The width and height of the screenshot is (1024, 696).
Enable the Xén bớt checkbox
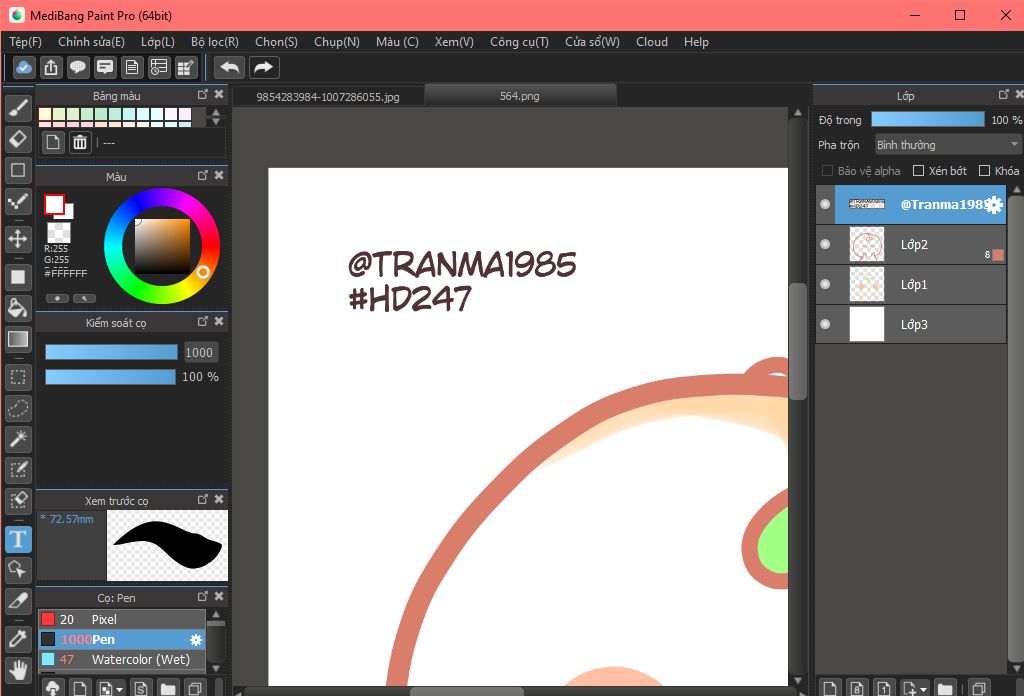pos(918,170)
